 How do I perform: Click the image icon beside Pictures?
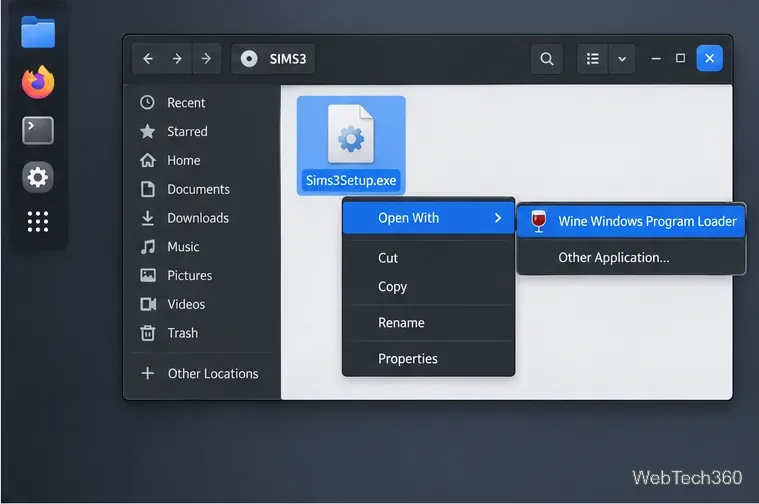click(x=148, y=275)
